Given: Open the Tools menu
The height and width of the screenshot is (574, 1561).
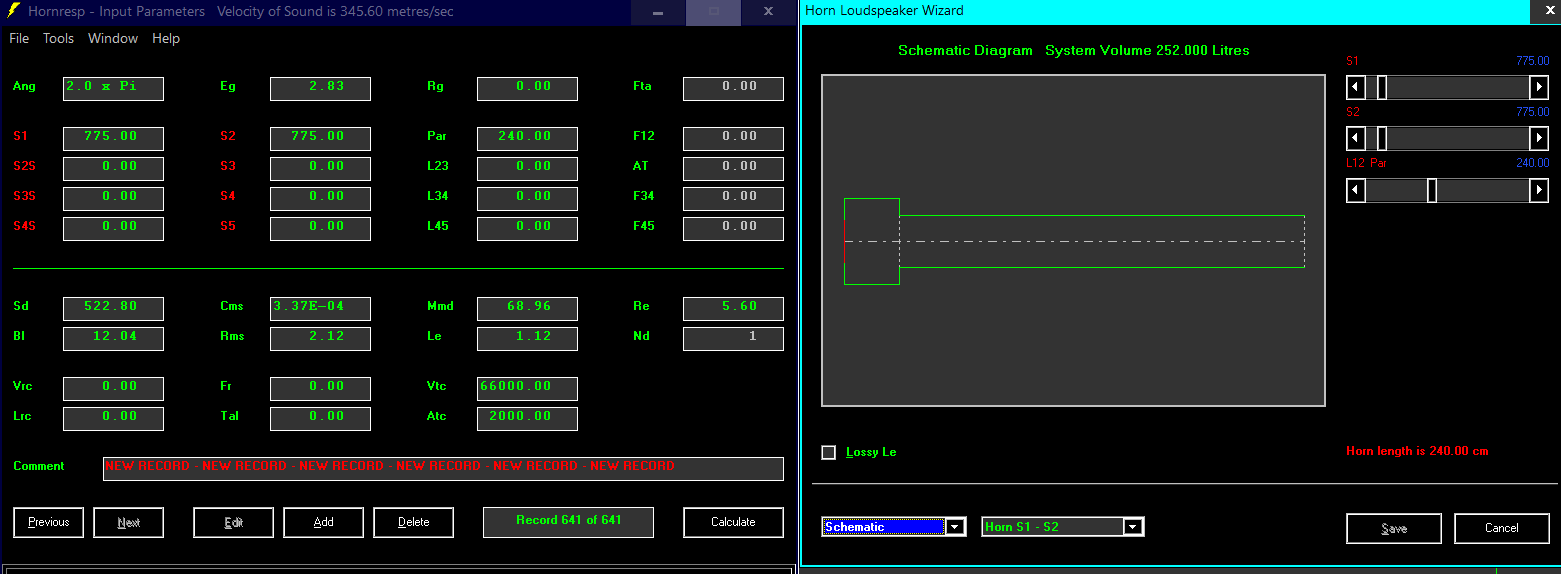Looking at the screenshot, I should tap(58, 38).
